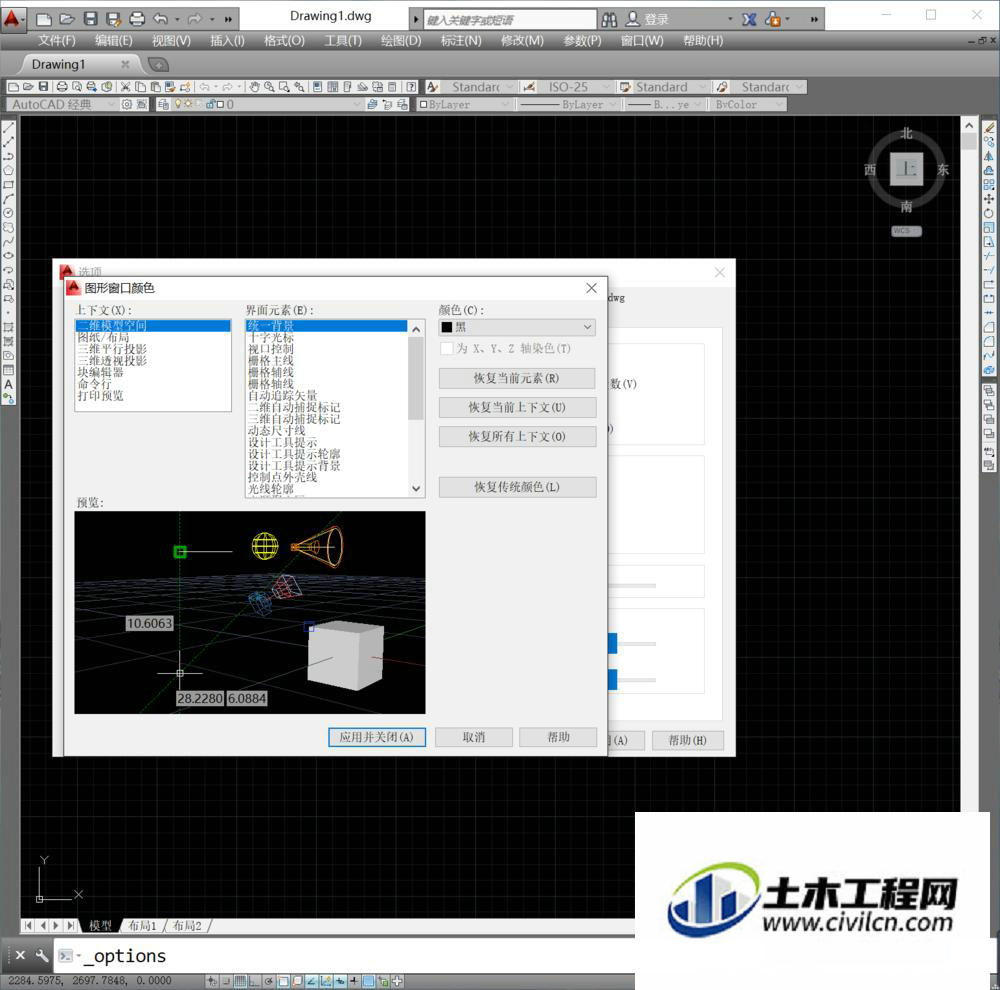Click the Dimension Style icon

click(x=529, y=87)
